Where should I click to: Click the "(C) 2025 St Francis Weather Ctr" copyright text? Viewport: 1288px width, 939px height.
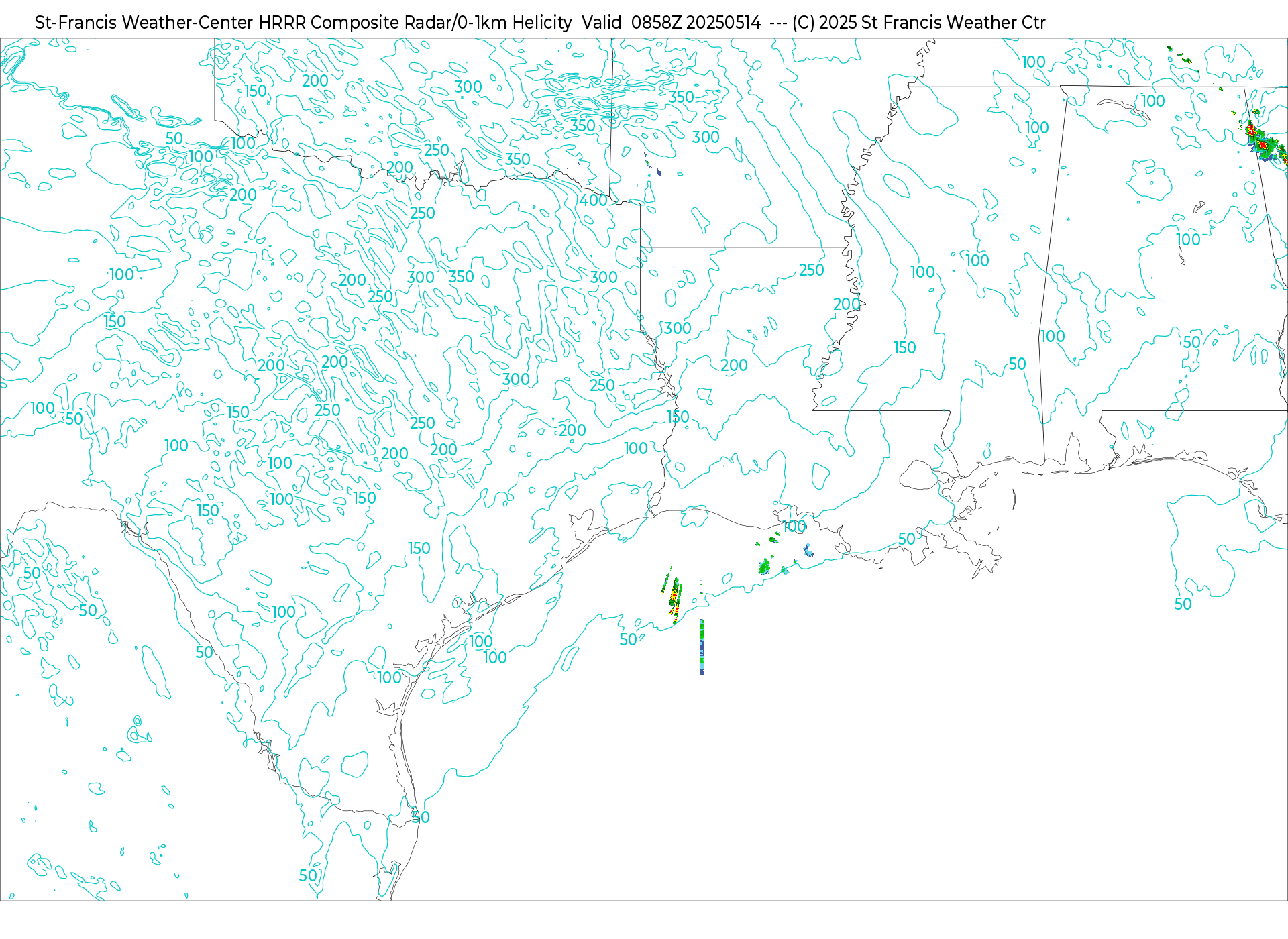918,23
